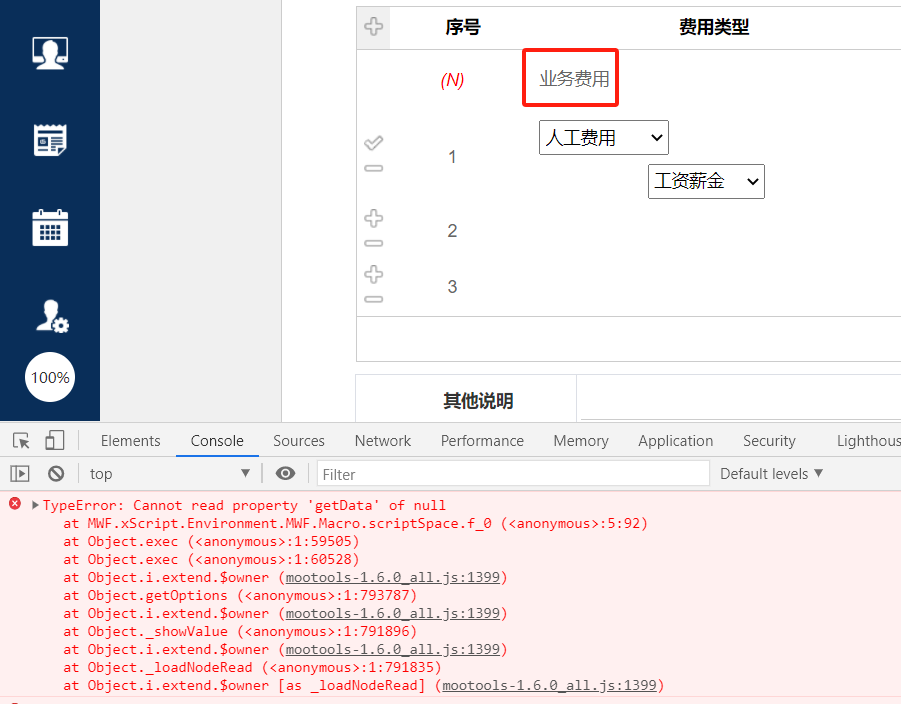Activate the inspect element tool
901x704 pixels.
point(21,441)
